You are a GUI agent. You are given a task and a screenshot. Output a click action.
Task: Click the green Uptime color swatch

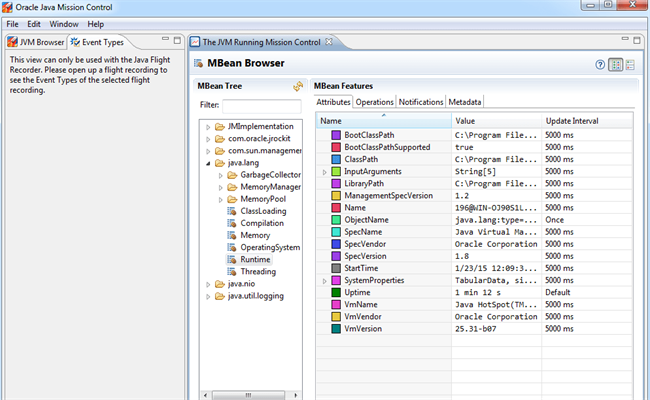click(336, 293)
